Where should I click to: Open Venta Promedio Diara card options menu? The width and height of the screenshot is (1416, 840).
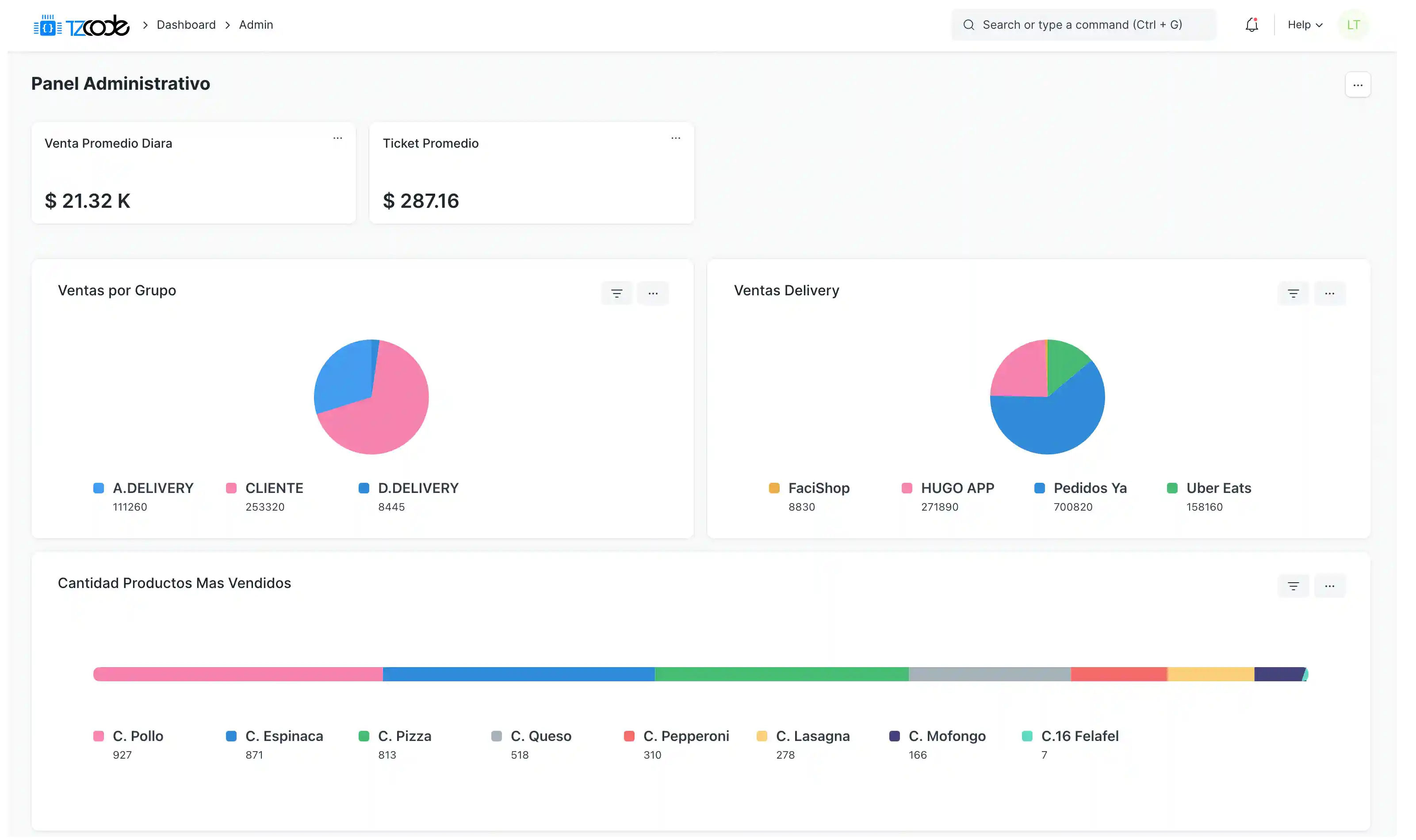pos(337,138)
